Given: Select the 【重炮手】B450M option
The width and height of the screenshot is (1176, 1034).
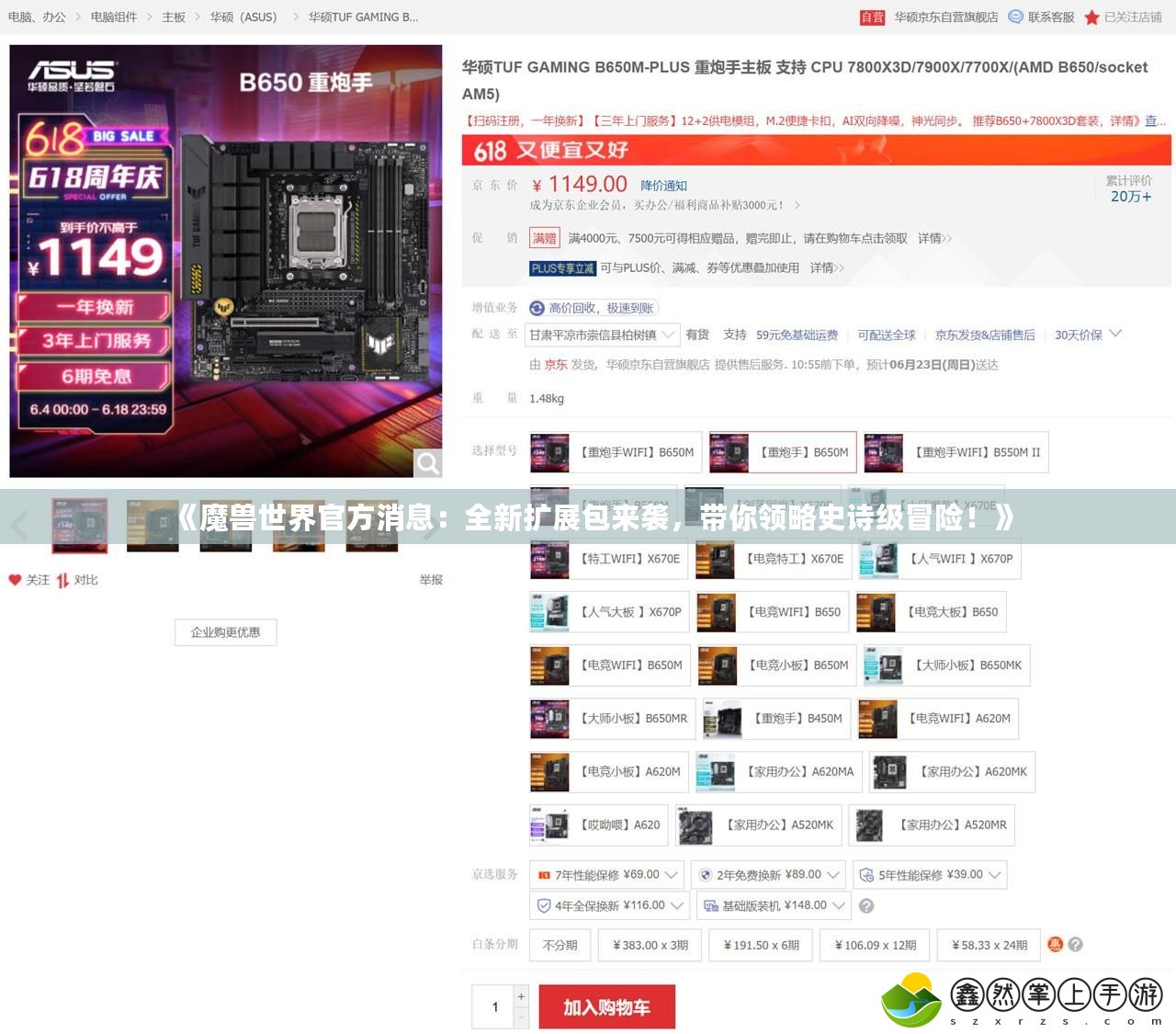Looking at the screenshot, I should pos(777,719).
